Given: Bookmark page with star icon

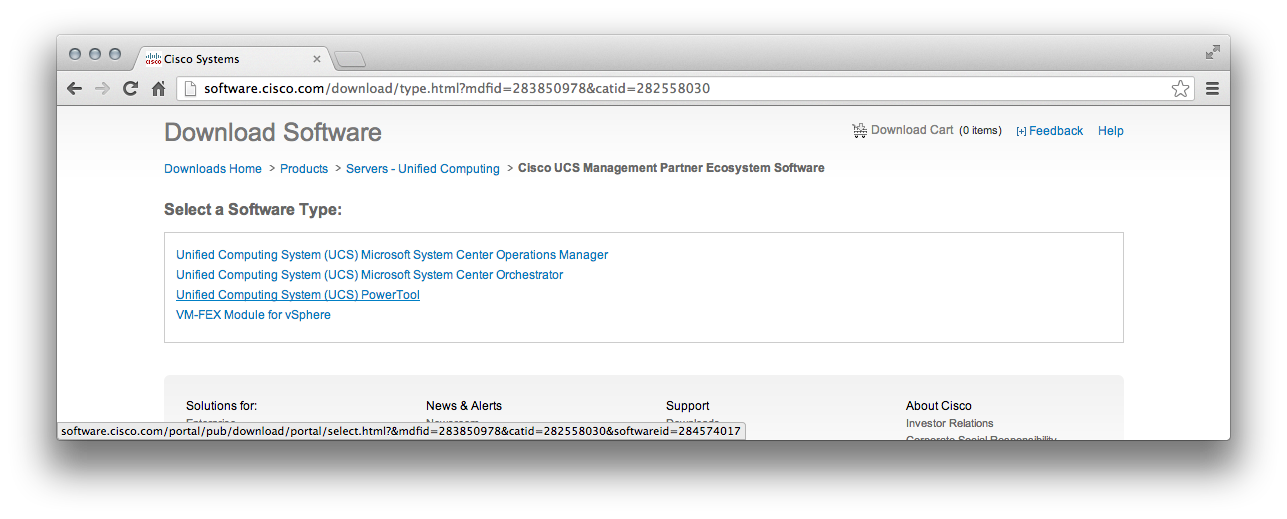Looking at the screenshot, I should click(x=1181, y=89).
